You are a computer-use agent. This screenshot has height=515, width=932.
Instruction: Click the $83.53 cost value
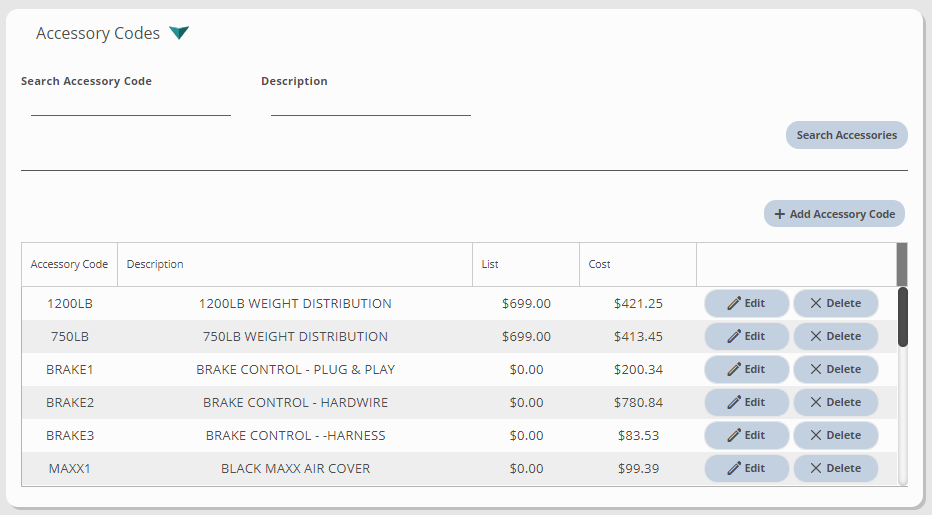(638, 435)
